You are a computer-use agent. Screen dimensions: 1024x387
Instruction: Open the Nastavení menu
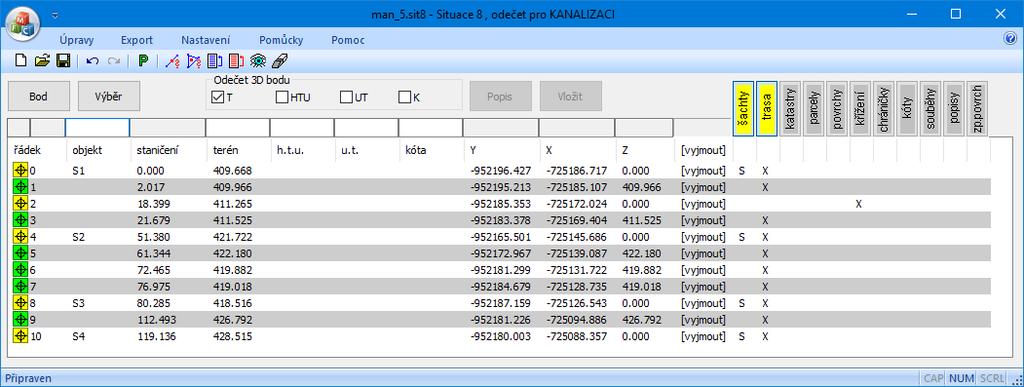pyautogui.click(x=206, y=40)
